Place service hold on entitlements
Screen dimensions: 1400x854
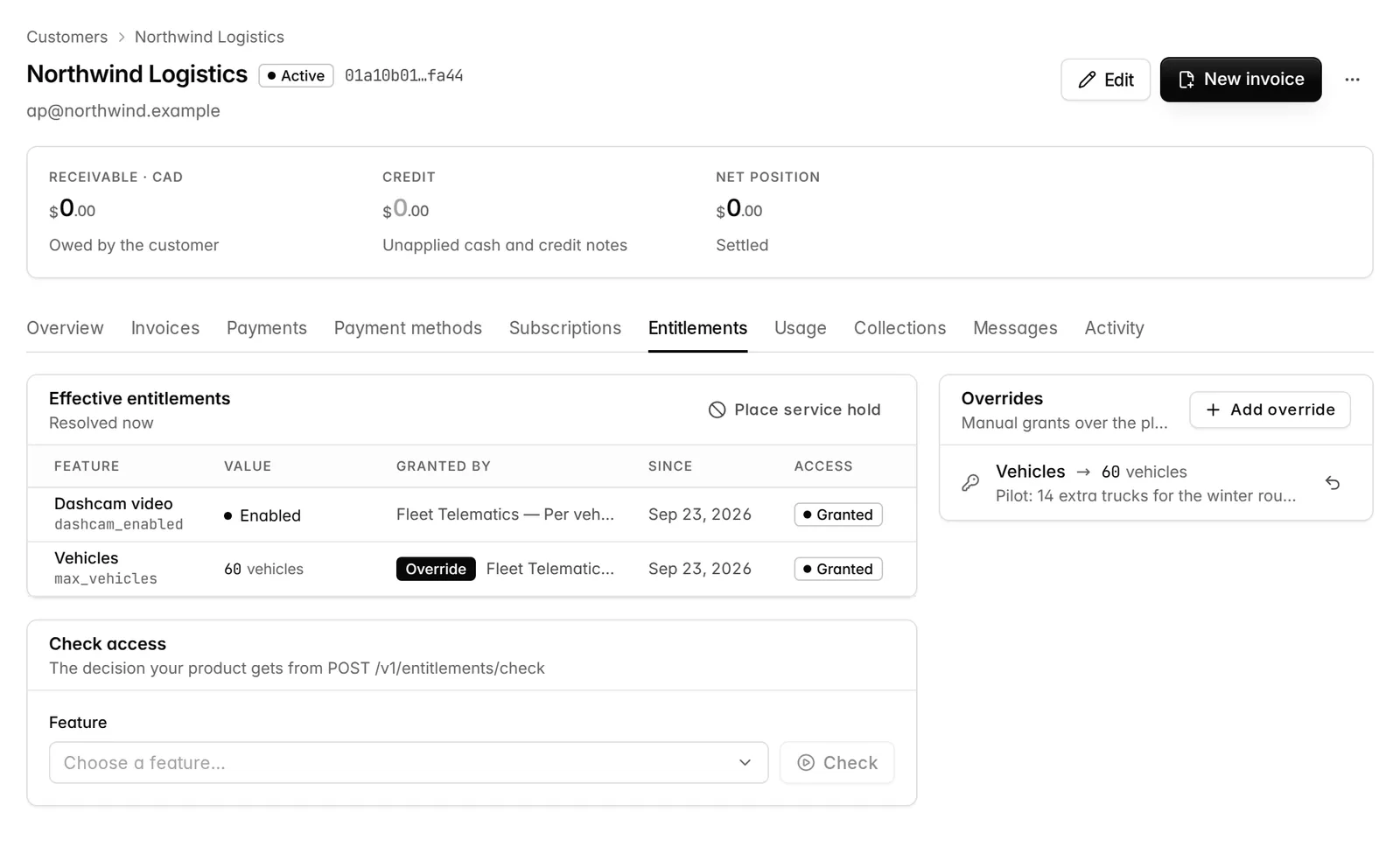coord(794,409)
